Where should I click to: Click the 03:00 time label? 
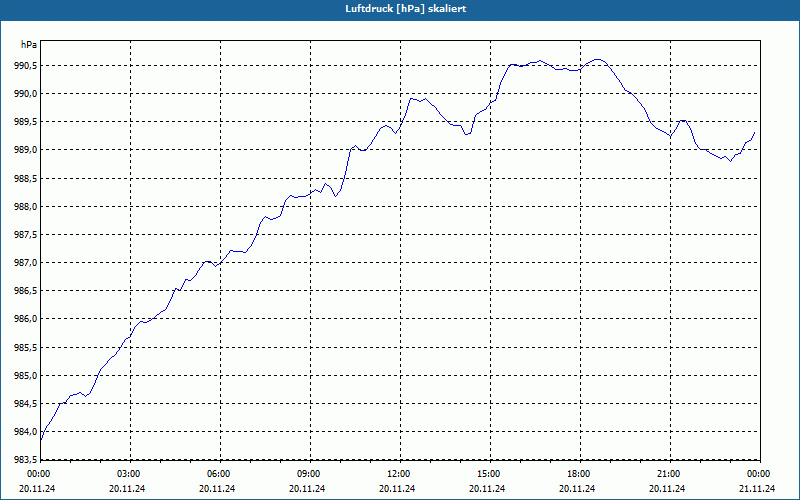131,474
